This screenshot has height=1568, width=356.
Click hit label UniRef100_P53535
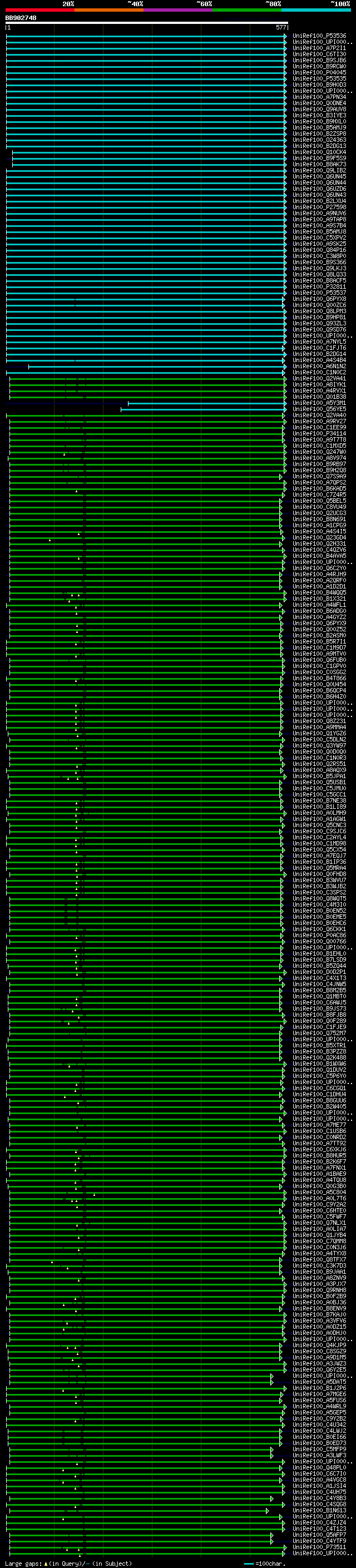[x=319, y=78]
